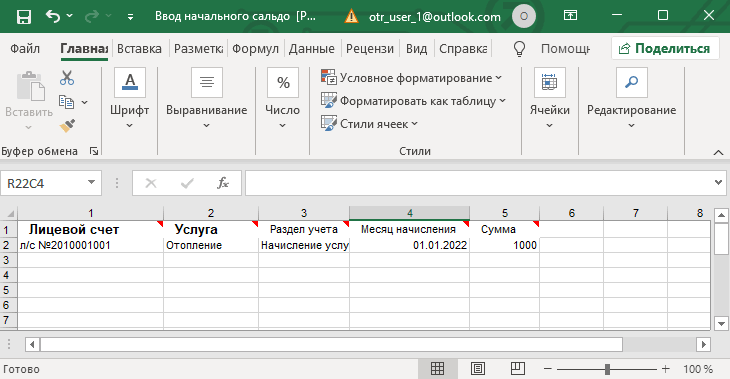Collapse the ribbon with the chevron
The height and width of the screenshot is (379, 730).
pyautogui.click(x=718, y=152)
